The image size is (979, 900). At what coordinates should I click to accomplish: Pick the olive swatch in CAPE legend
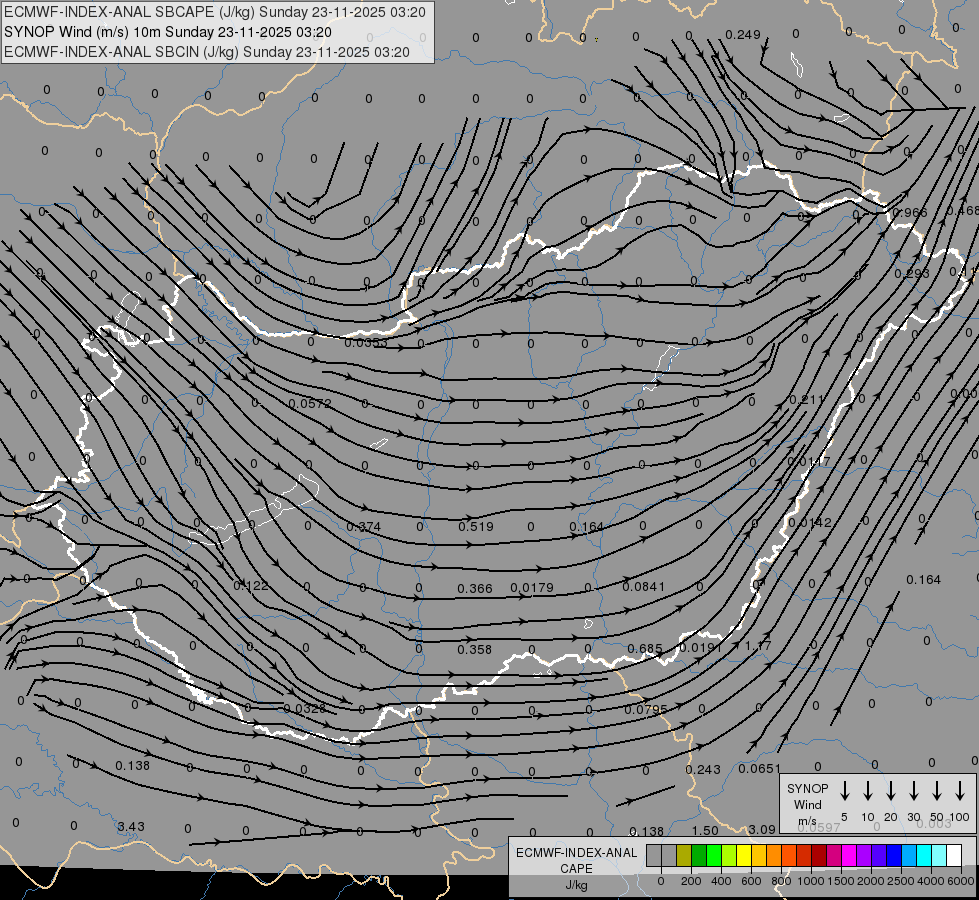(684, 855)
